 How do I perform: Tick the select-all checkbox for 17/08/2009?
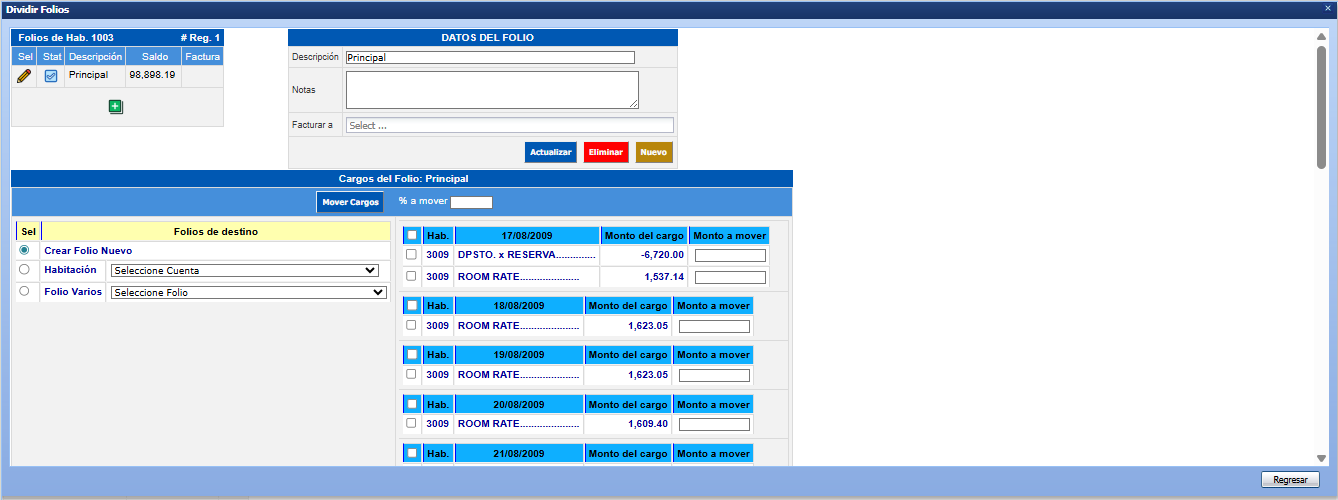coord(411,235)
